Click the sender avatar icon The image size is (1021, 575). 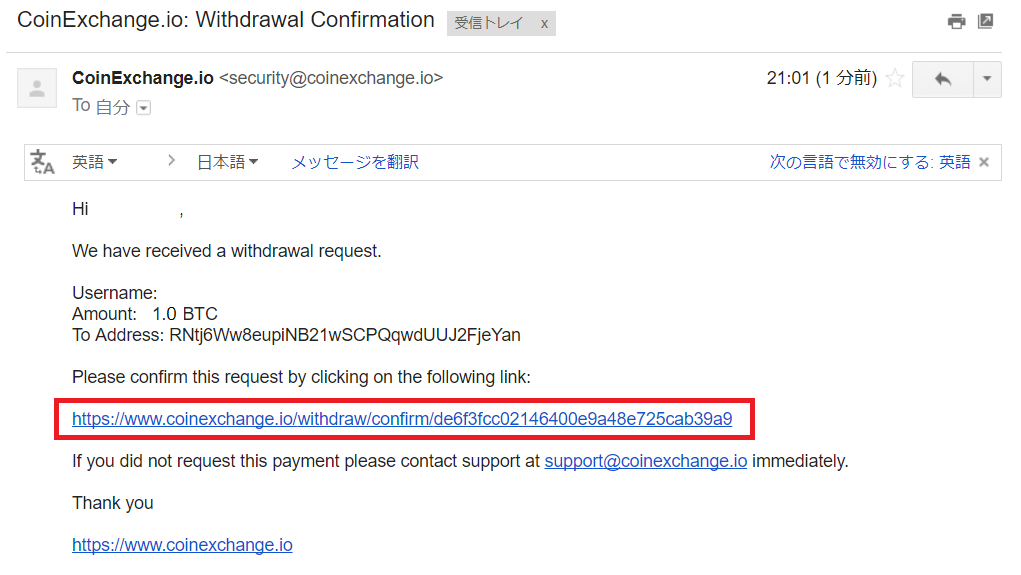point(37,88)
